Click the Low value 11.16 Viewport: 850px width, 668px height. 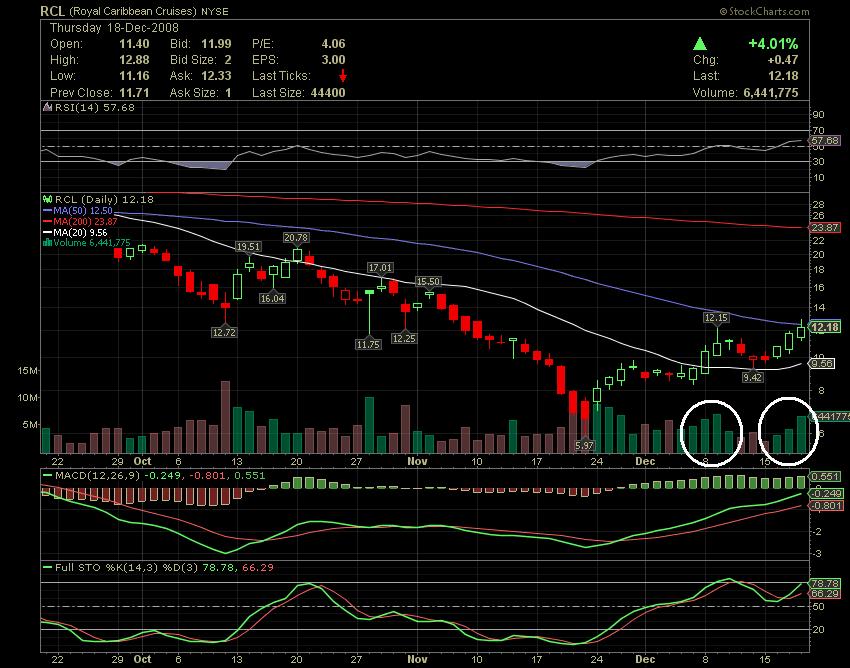coord(134,76)
